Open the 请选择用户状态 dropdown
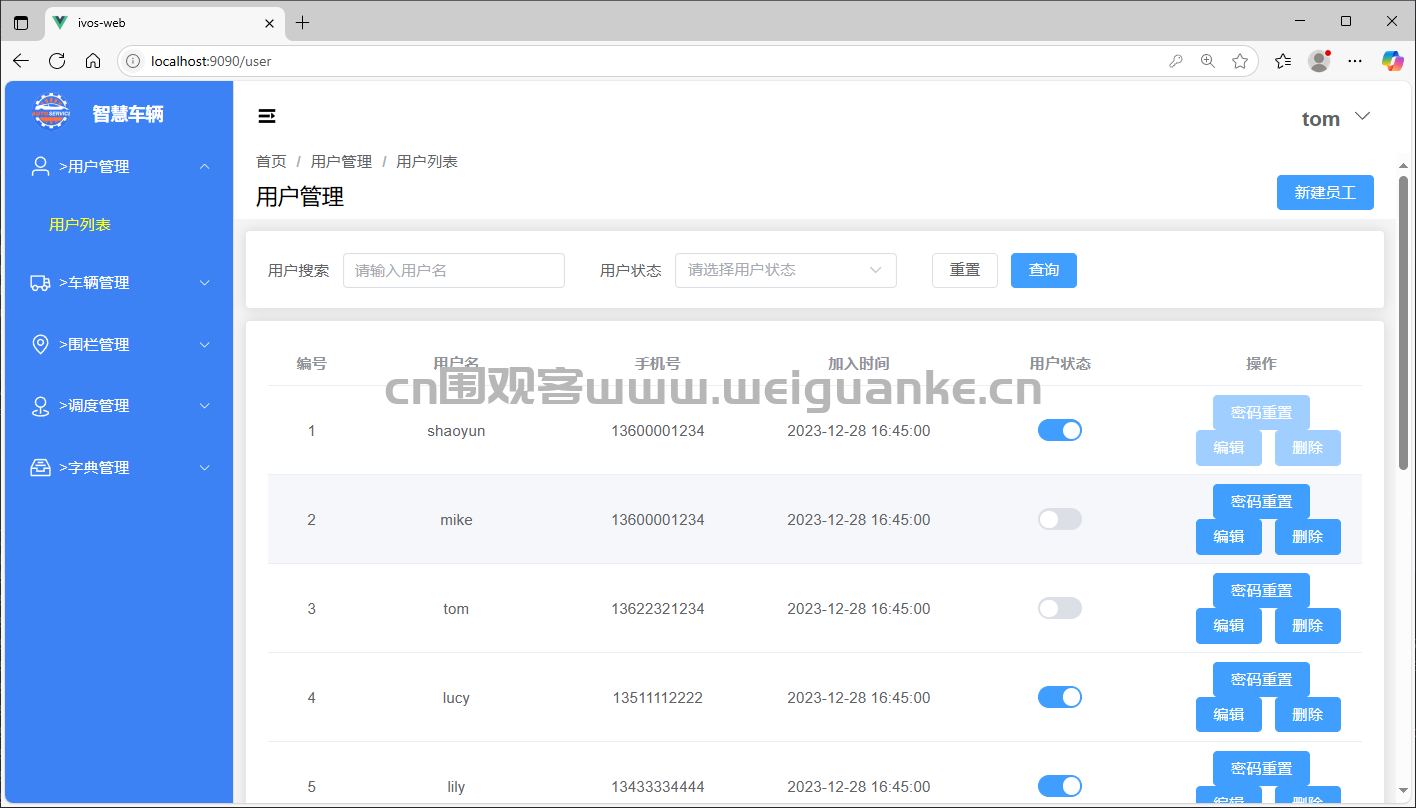The image size is (1416, 808). (786, 270)
